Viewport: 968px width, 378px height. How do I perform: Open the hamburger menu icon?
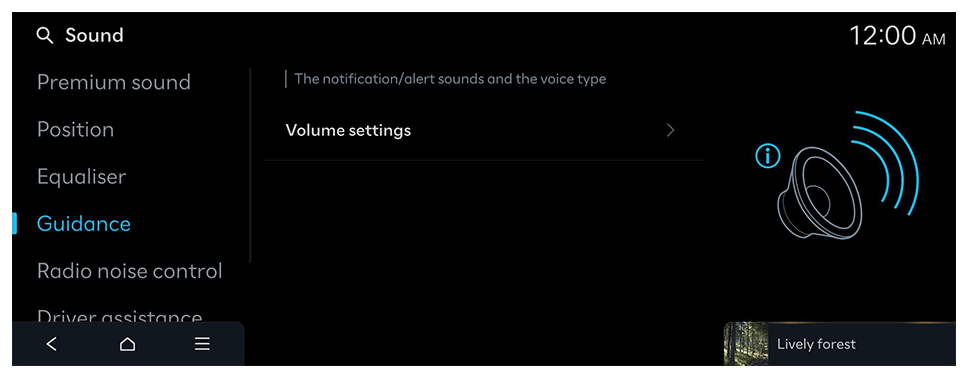click(x=202, y=344)
